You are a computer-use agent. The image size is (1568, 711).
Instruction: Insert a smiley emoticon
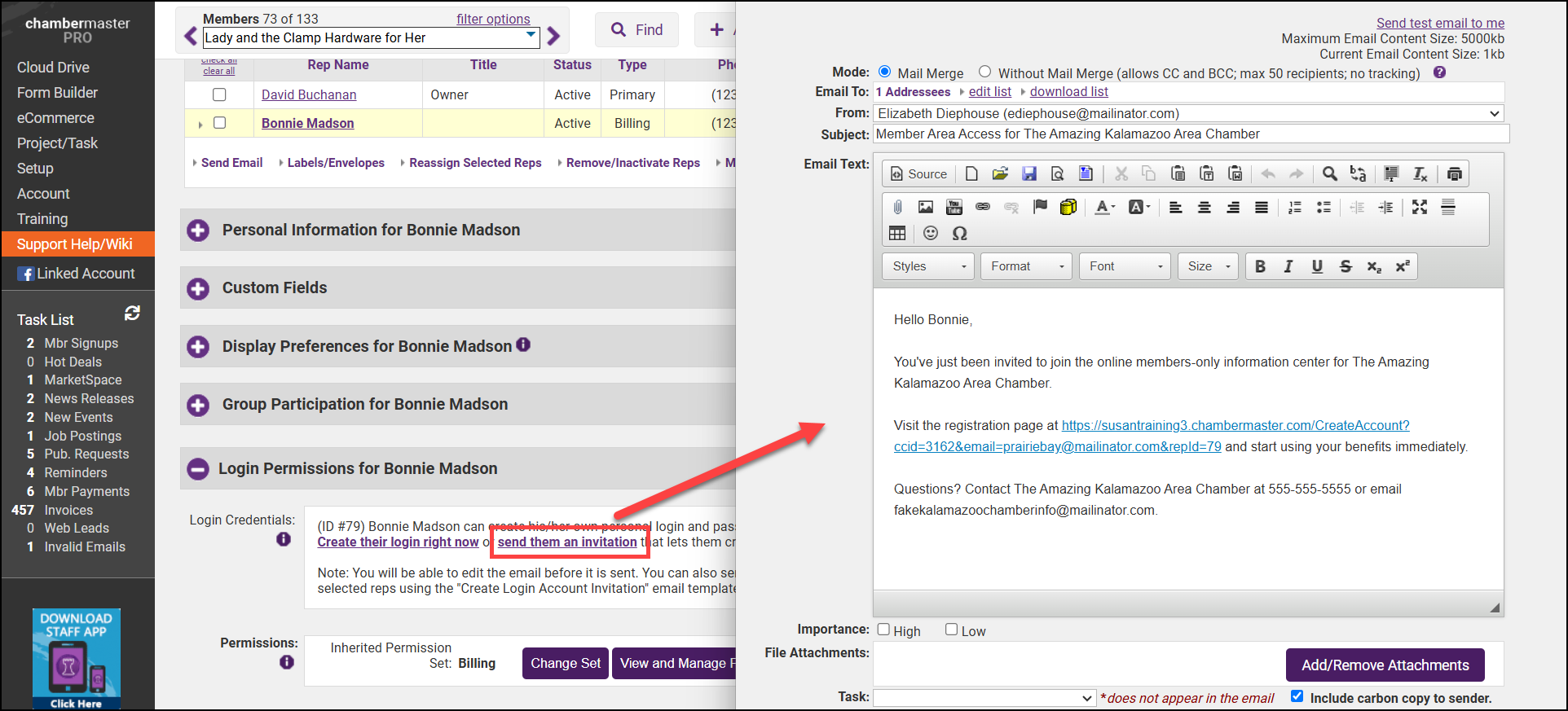click(930, 234)
